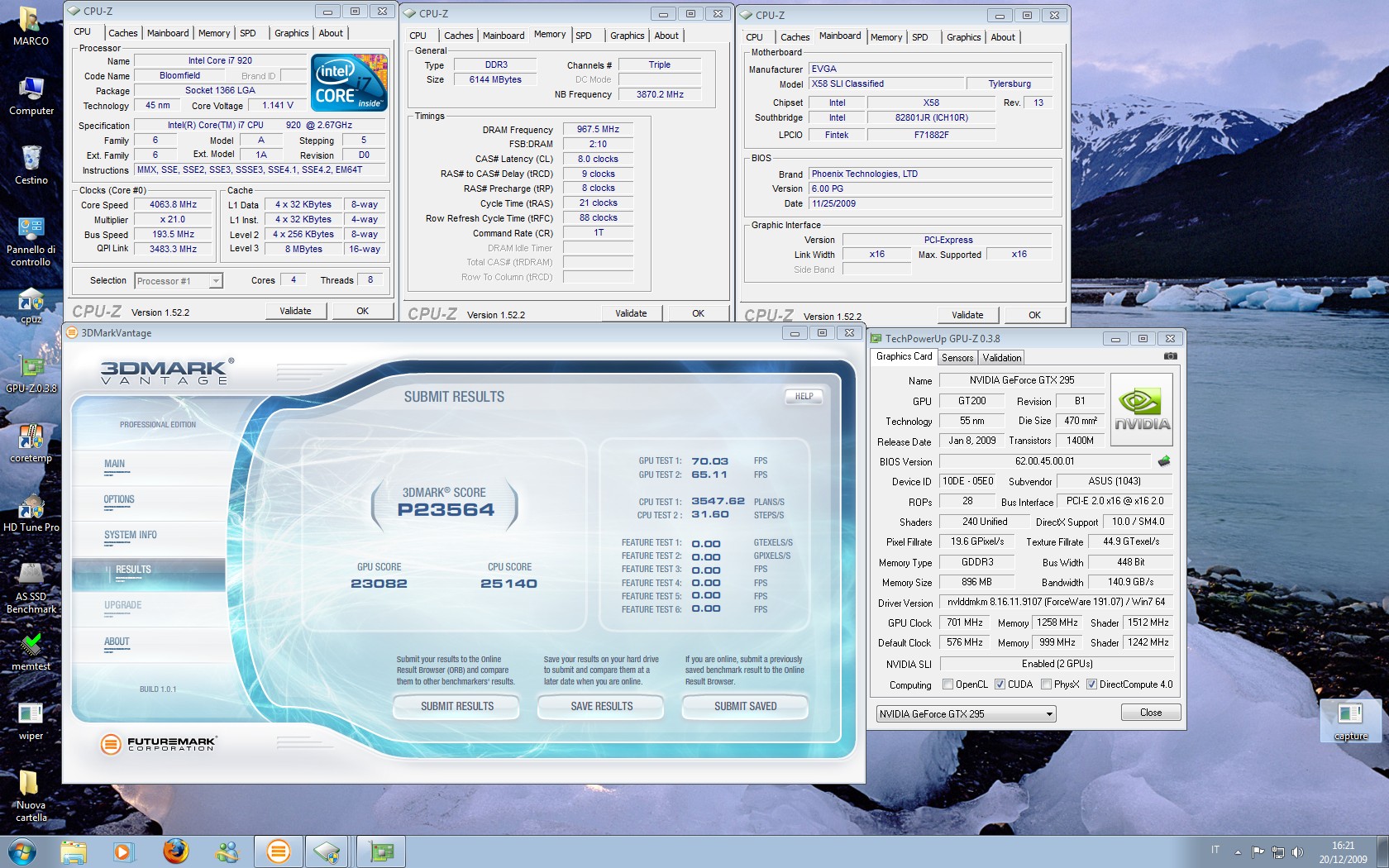The image size is (1389, 868).
Task: Click the CPU SCORE value 25140
Action: tap(509, 584)
